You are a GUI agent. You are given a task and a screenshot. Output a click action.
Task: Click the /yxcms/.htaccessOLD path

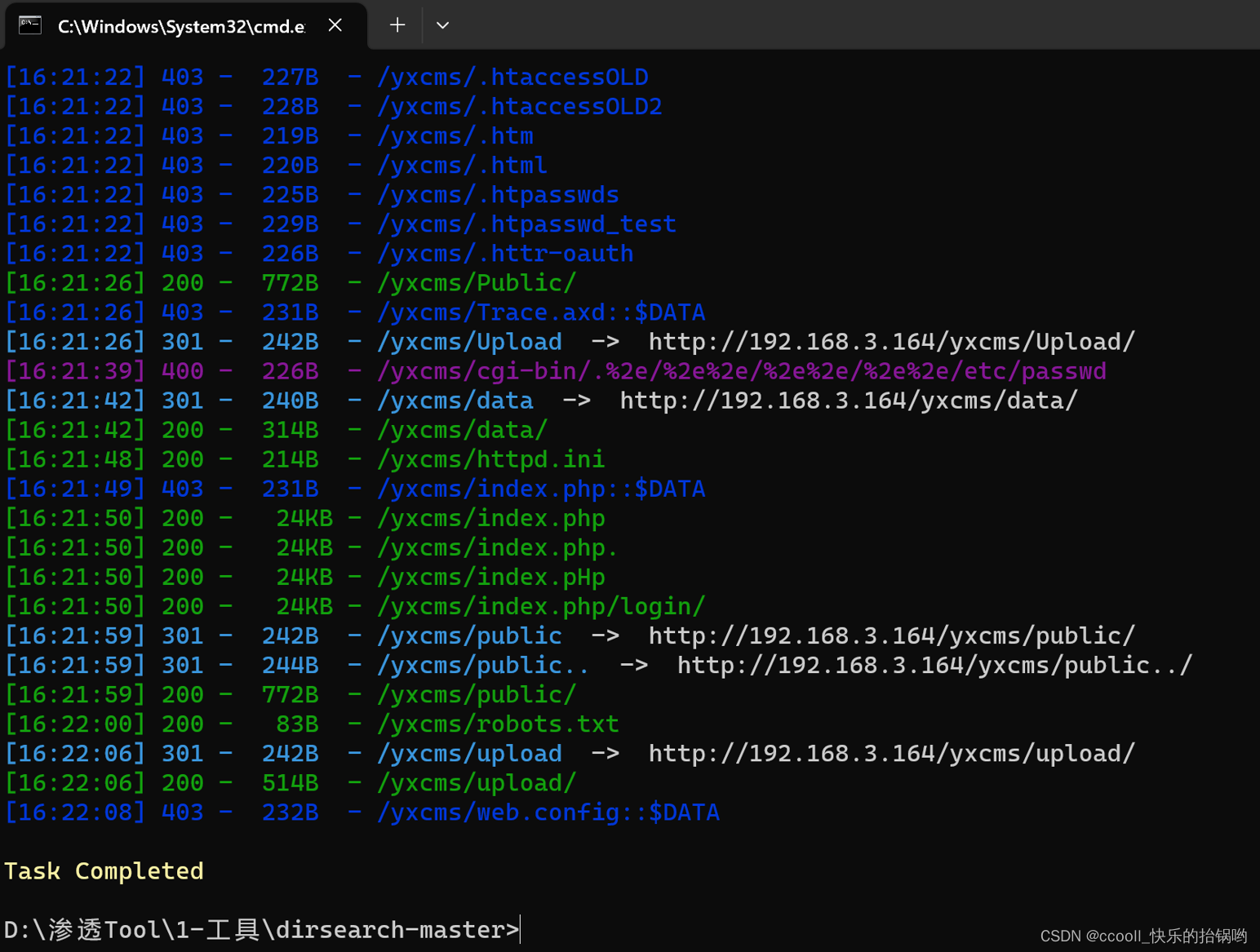pos(512,77)
